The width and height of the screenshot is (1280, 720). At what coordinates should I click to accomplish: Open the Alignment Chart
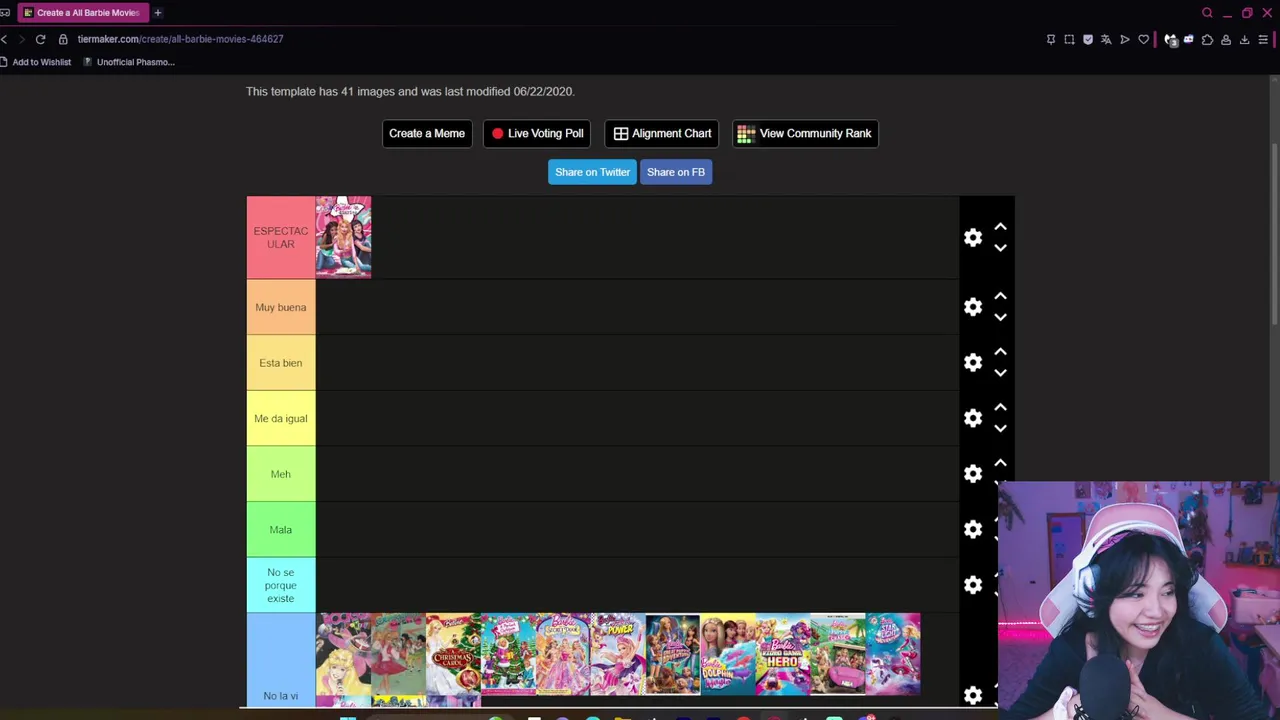(x=661, y=133)
